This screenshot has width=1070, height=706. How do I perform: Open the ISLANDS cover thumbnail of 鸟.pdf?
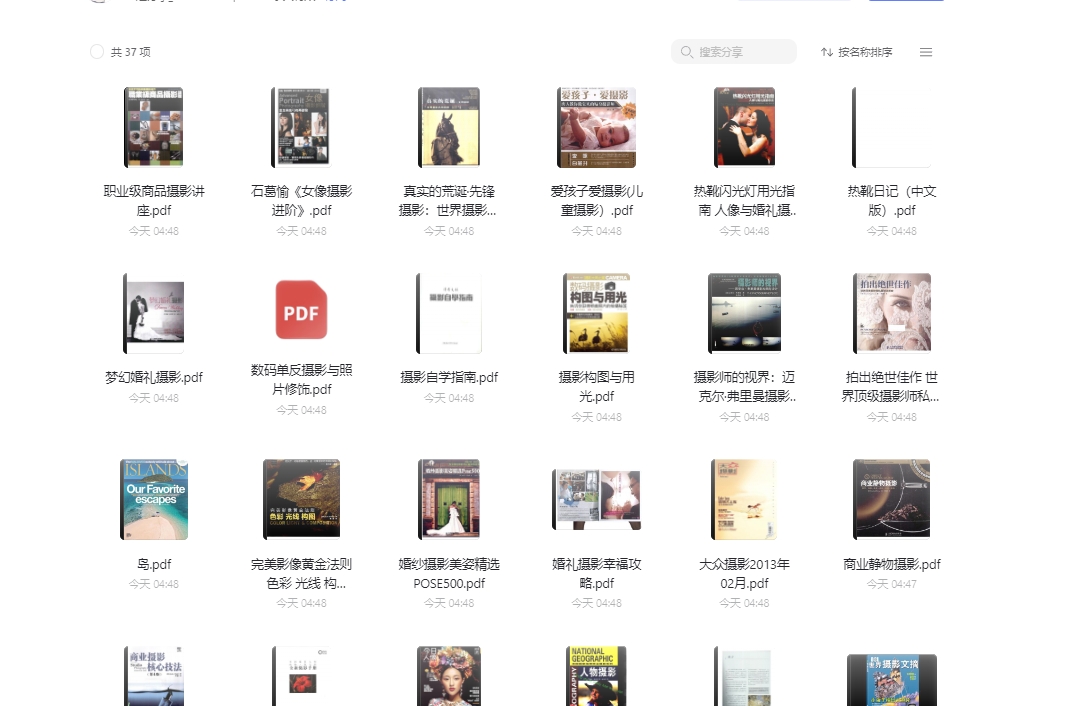[x=154, y=498]
